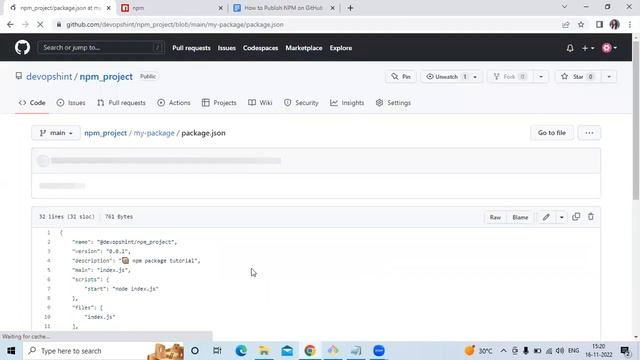This screenshot has height=360, width=640.
Task: Open the create new plus menu
Action: (x=588, y=48)
